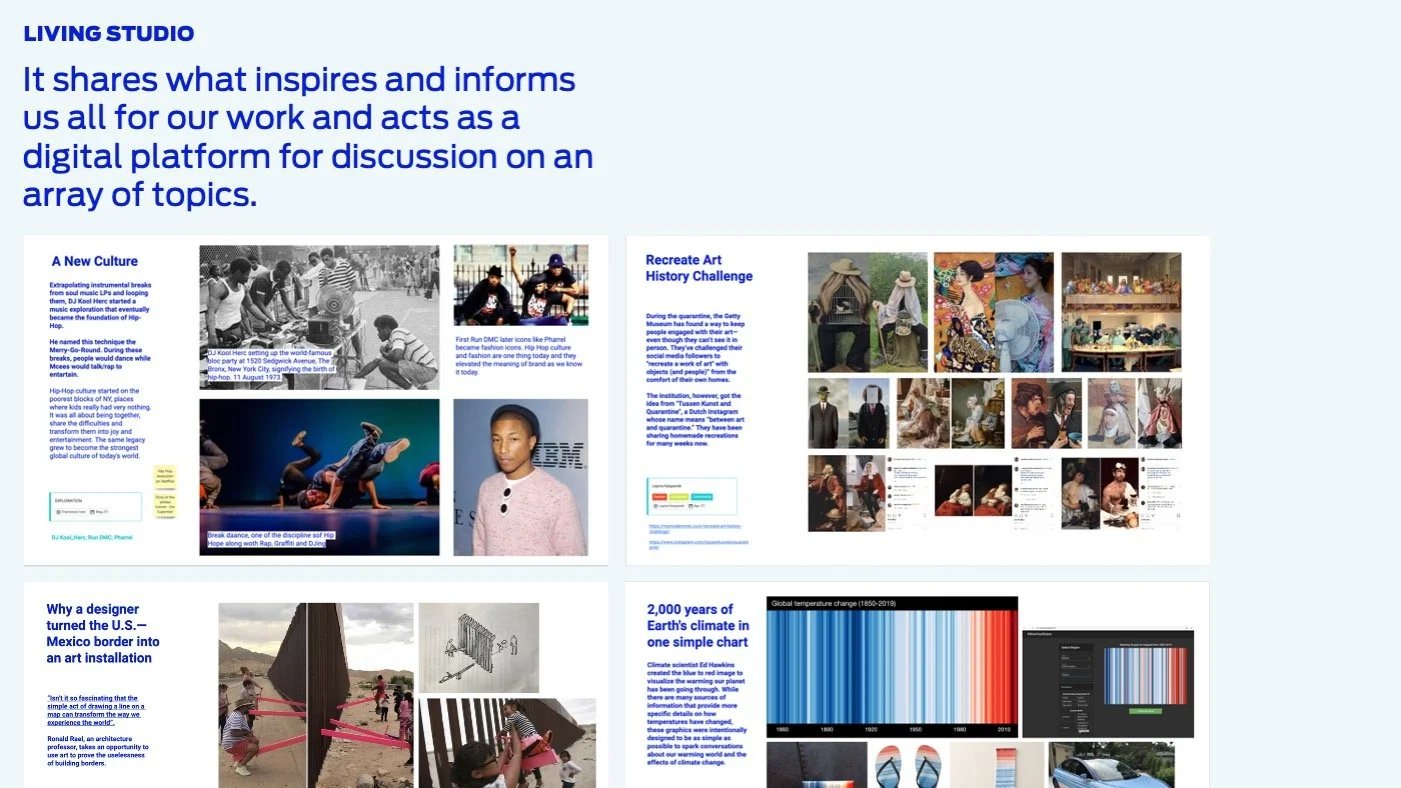The width and height of the screenshot is (1401, 788).
Task: Open the black-and-white DJ Kool Herc block party photo
Action: 319,317
